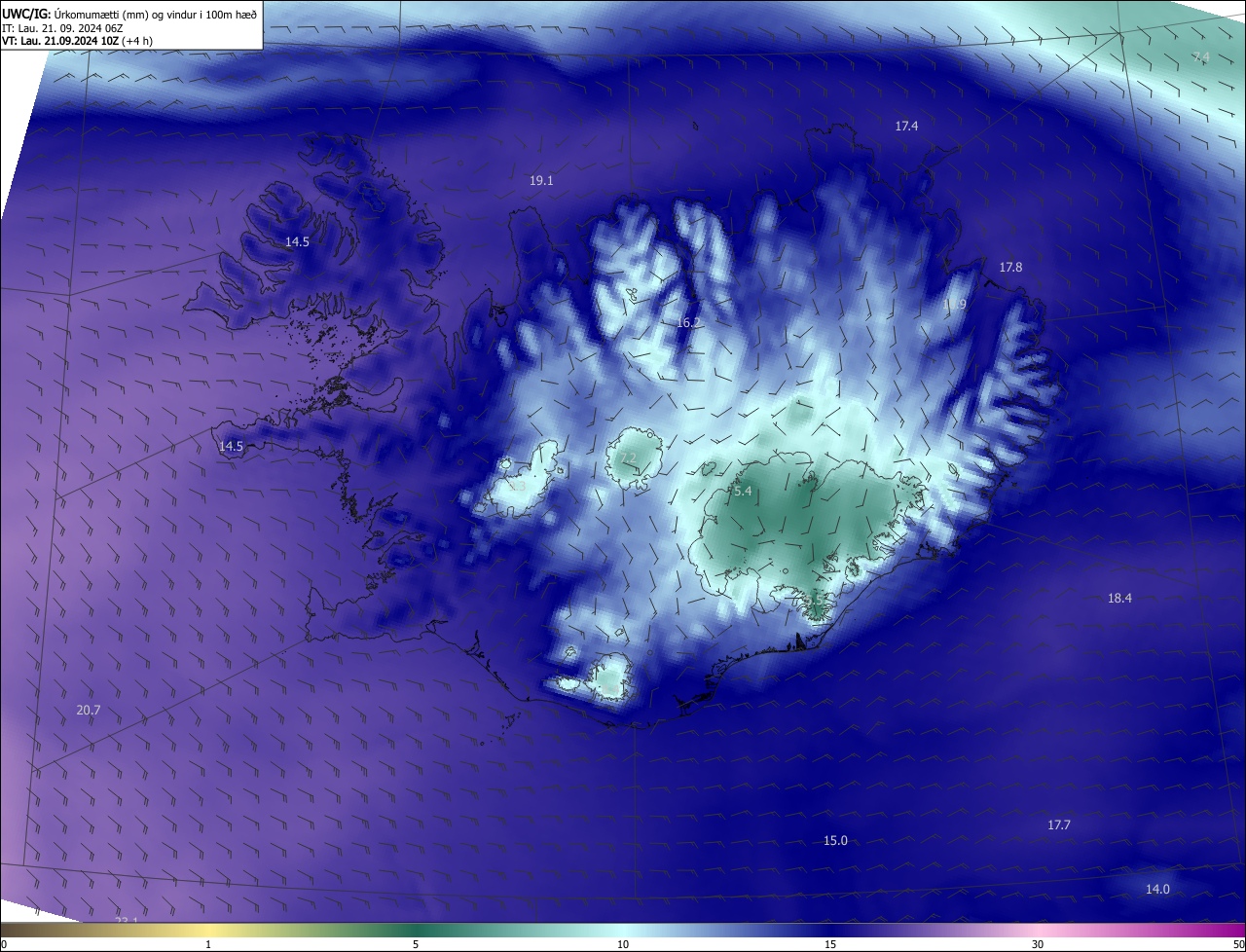Image resolution: width=1246 pixels, height=952 pixels.
Task: Click the 19.1 value label north of Iceland
Action: [541, 181]
